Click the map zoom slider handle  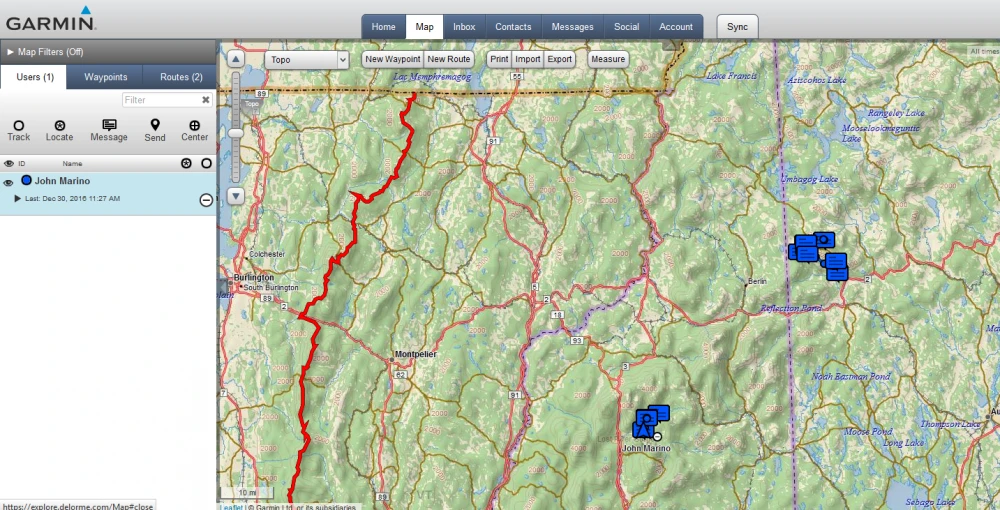(235, 132)
